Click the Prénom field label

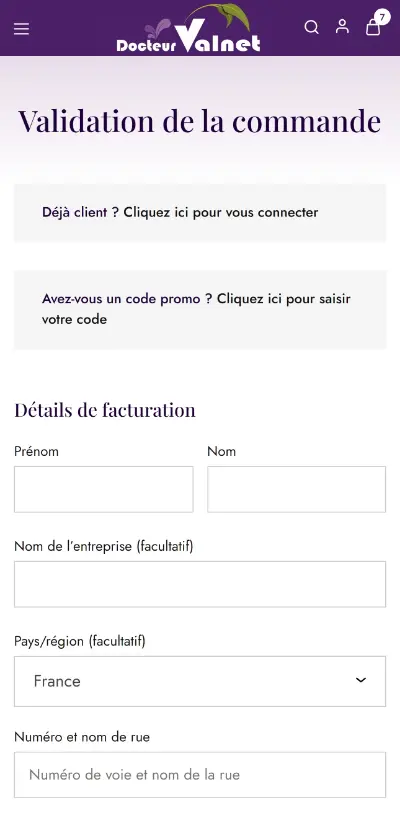click(37, 451)
